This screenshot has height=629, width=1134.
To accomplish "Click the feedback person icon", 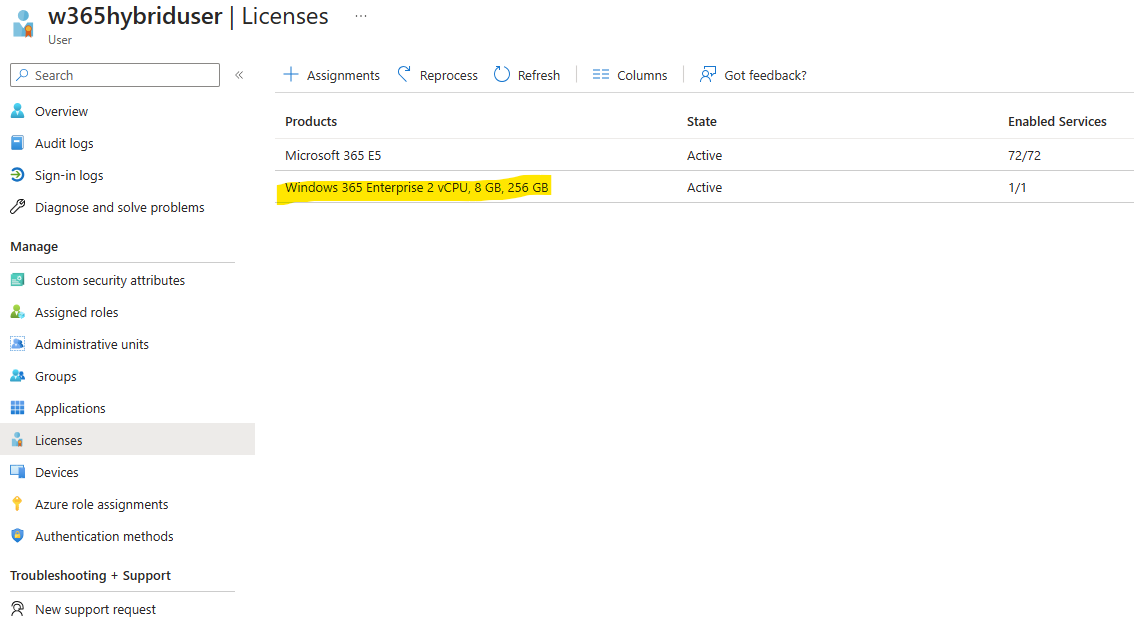I will (708, 74).
